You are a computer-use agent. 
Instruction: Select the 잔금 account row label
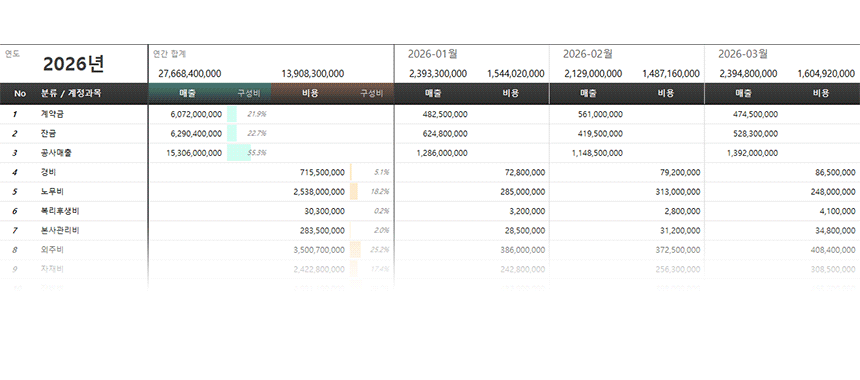tap(48, 133)
